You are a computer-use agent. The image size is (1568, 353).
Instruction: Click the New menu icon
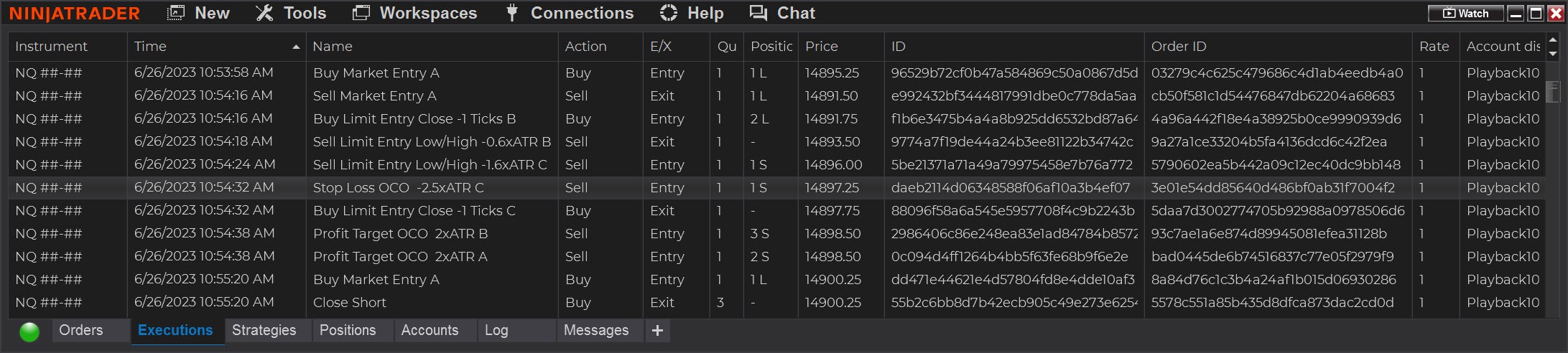176,13
